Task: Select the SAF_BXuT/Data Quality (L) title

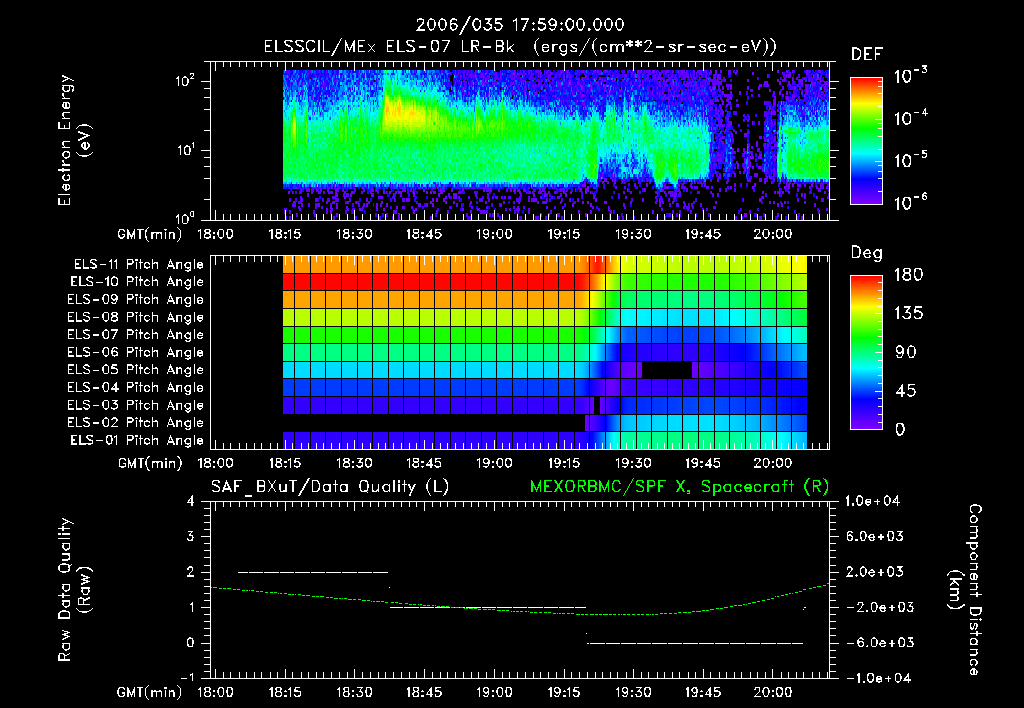Action: (x=330, y=487)
